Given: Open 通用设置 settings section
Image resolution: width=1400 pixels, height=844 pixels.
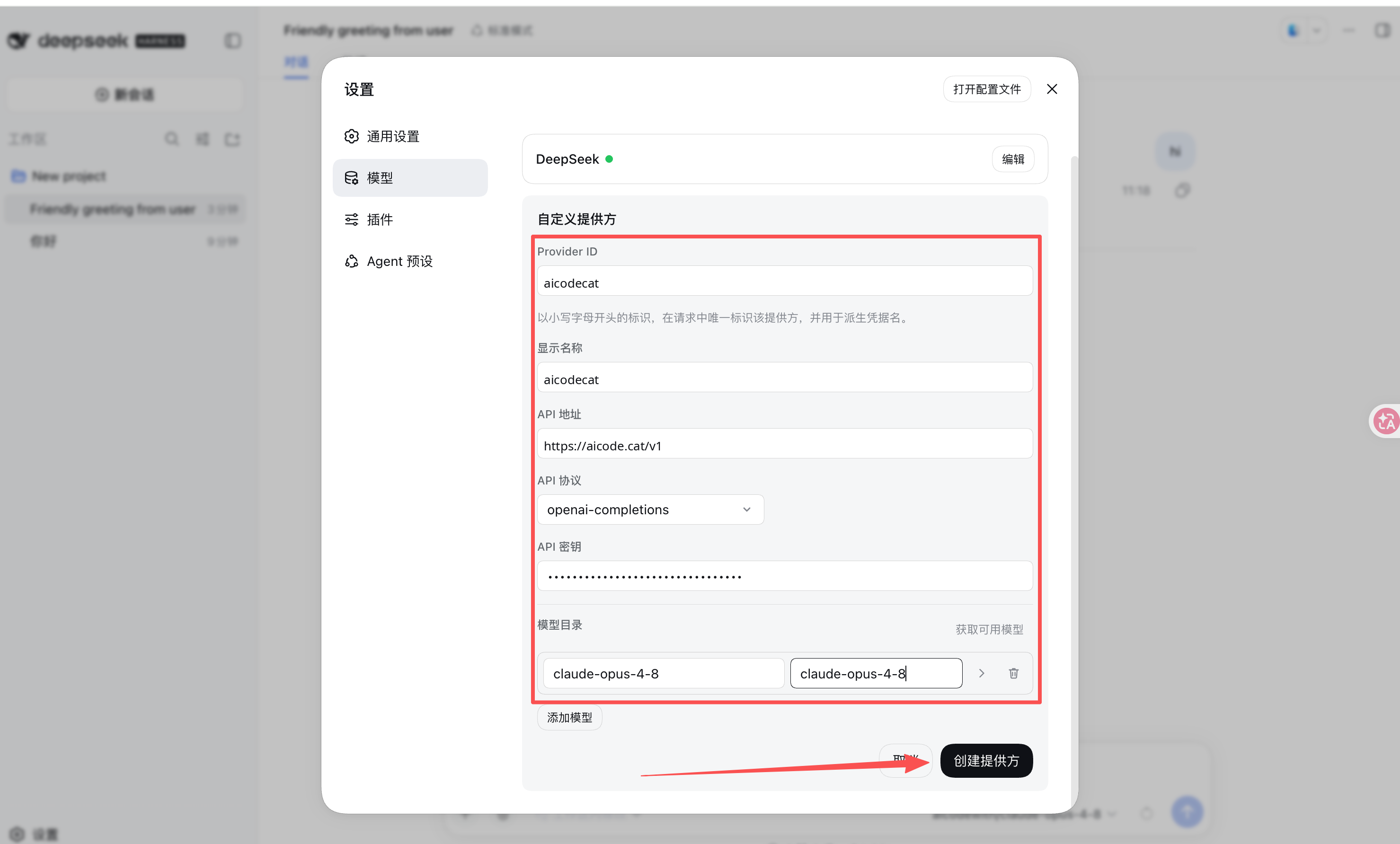Looking at the screenshot, I should 410,136.
